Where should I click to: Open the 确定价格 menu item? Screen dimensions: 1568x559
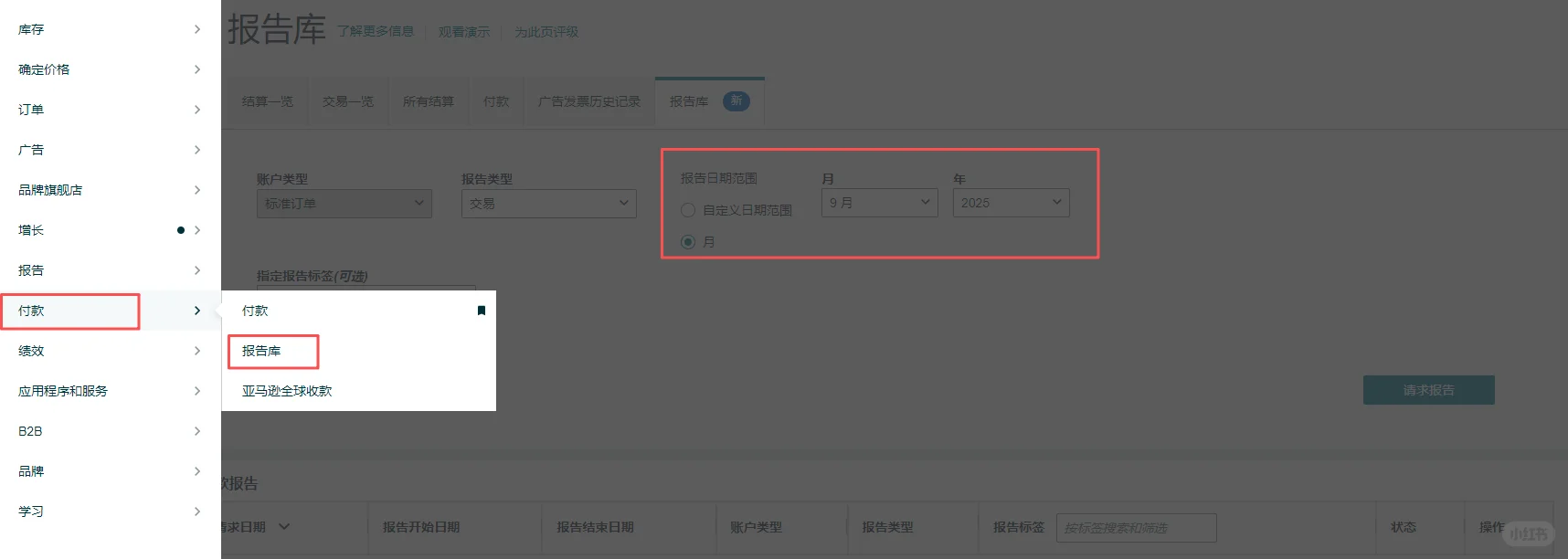pos(111,69)
